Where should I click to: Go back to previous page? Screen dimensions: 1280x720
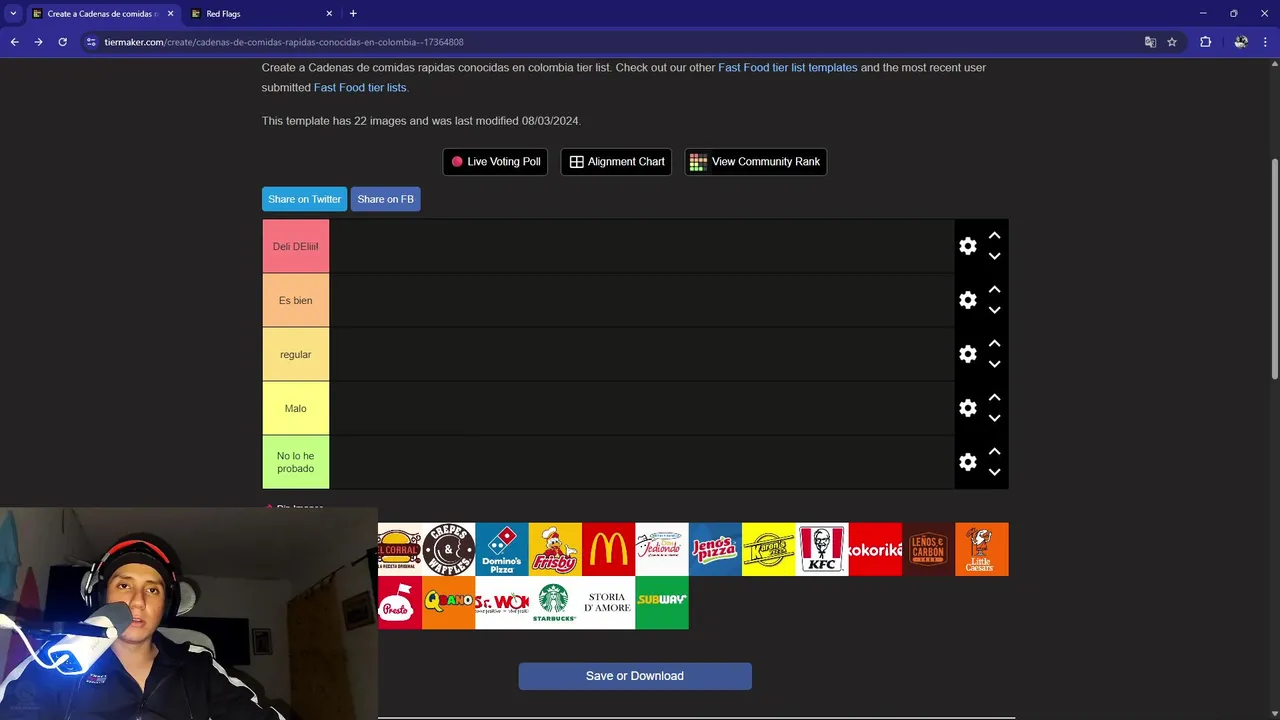(x=14, y=42)
